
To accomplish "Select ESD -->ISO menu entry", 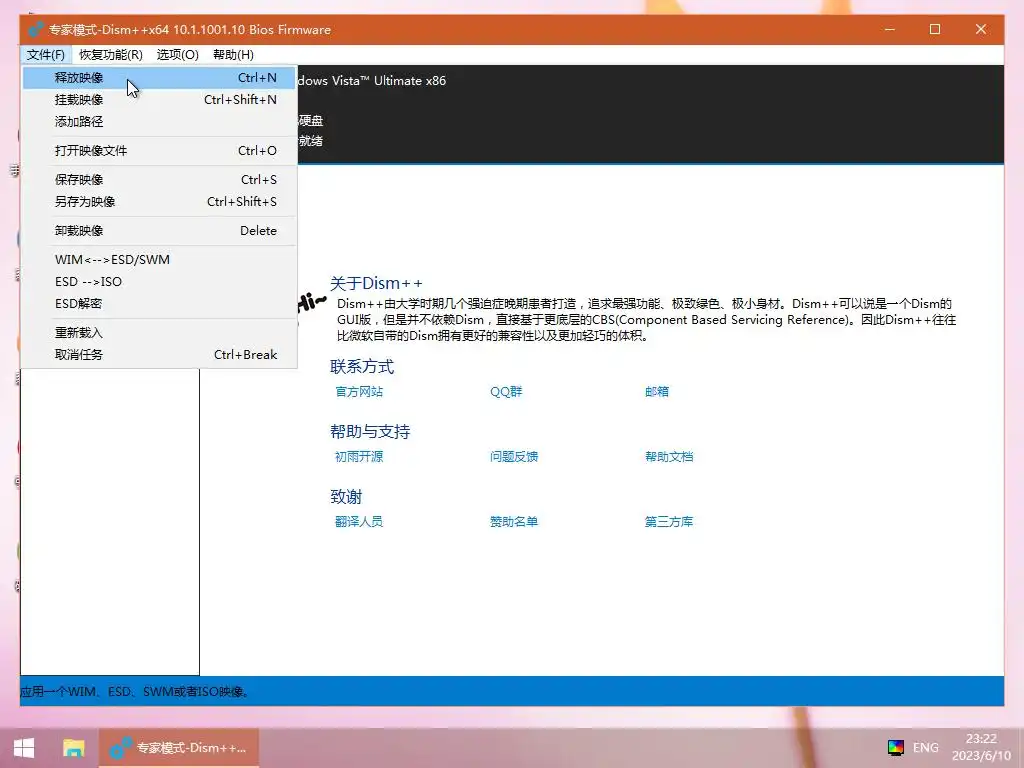I will pos(159,281).
